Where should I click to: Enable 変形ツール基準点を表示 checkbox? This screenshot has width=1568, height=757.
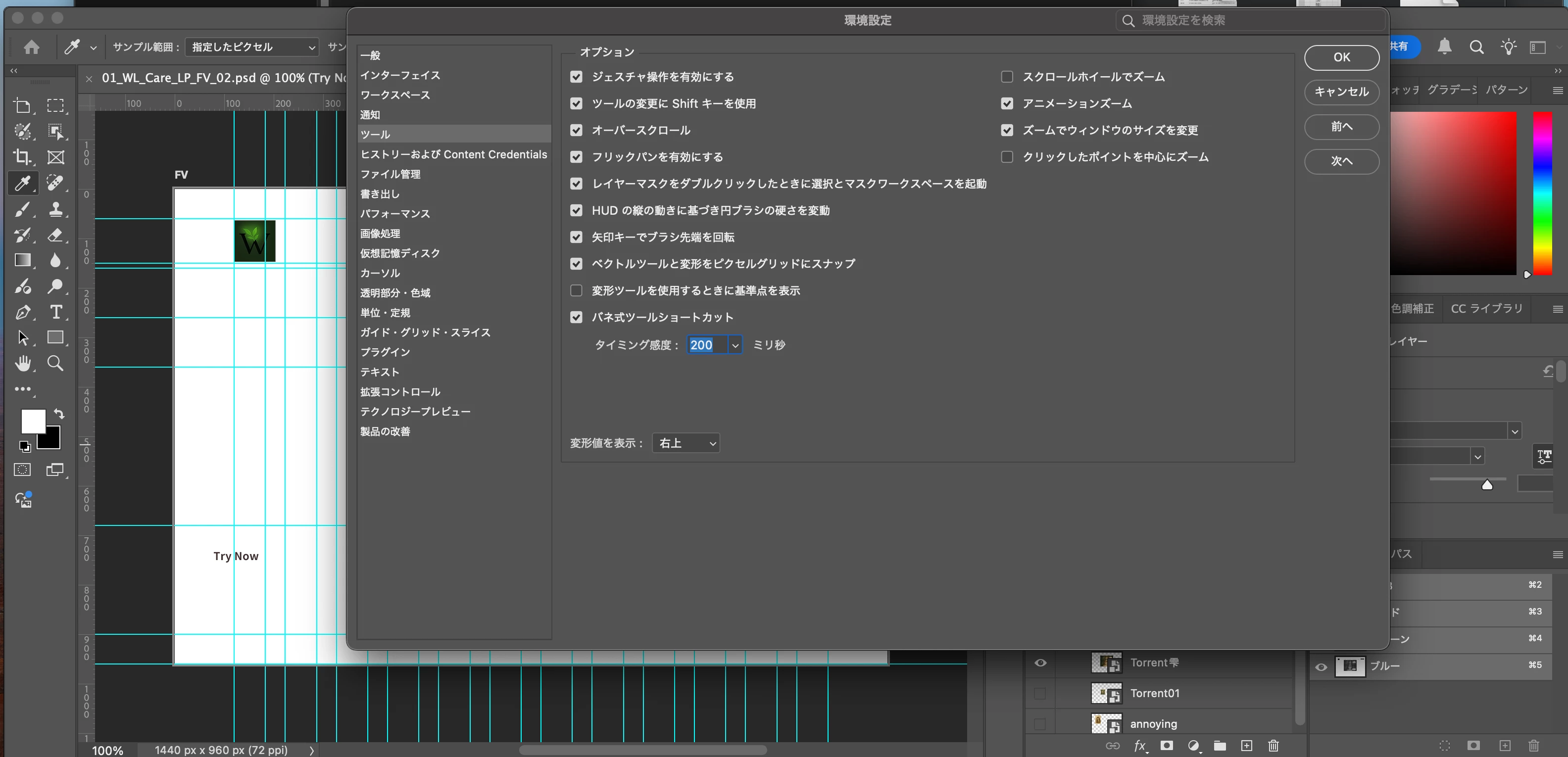pos(576,290)
